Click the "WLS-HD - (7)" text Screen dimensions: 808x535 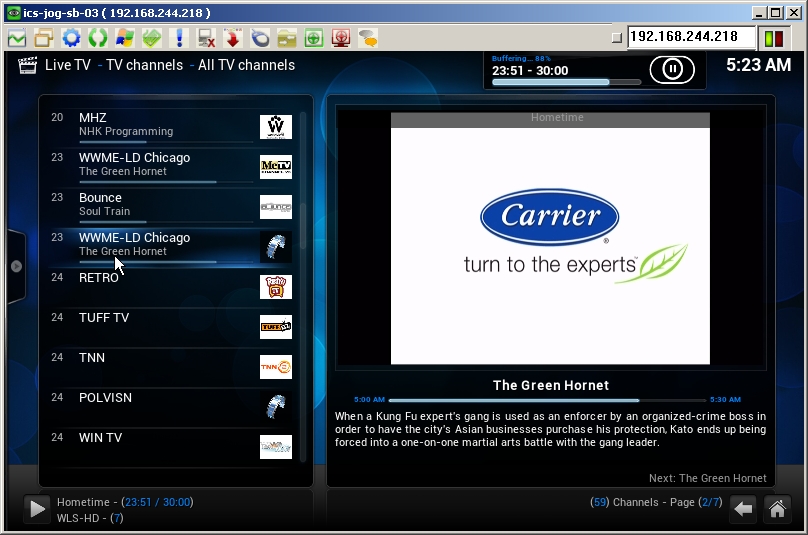coord(90,518)
